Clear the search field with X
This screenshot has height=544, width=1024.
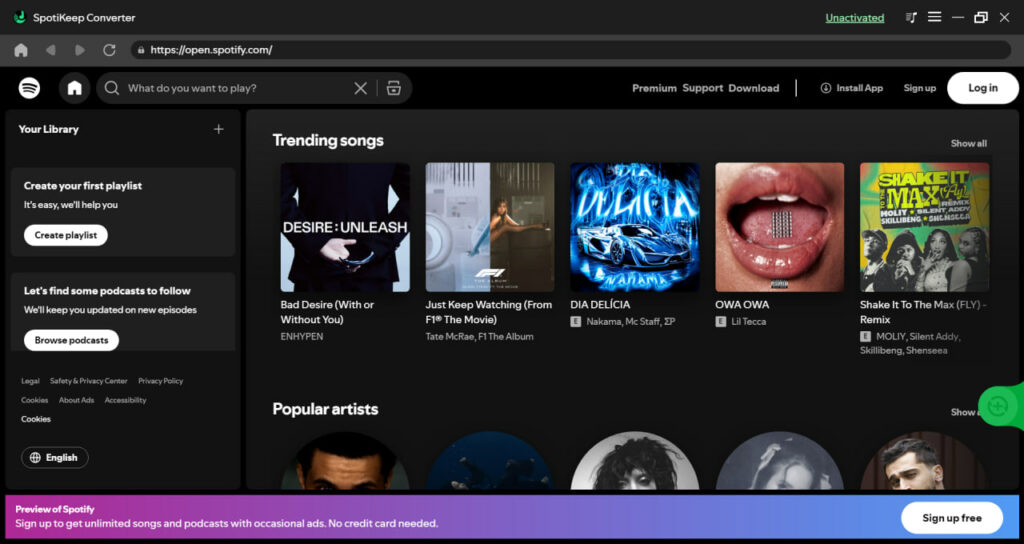pyautogui.click(x=360, y=88)
